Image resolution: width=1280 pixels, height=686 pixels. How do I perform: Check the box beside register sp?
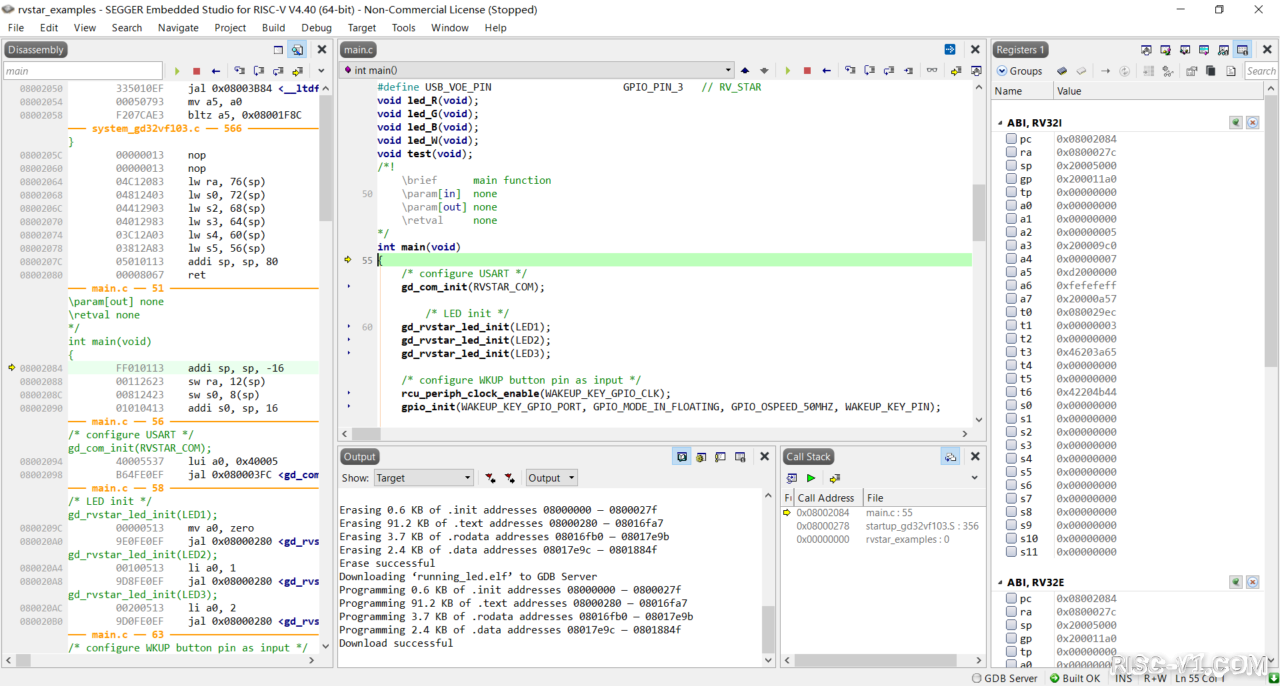[1011, 166]
